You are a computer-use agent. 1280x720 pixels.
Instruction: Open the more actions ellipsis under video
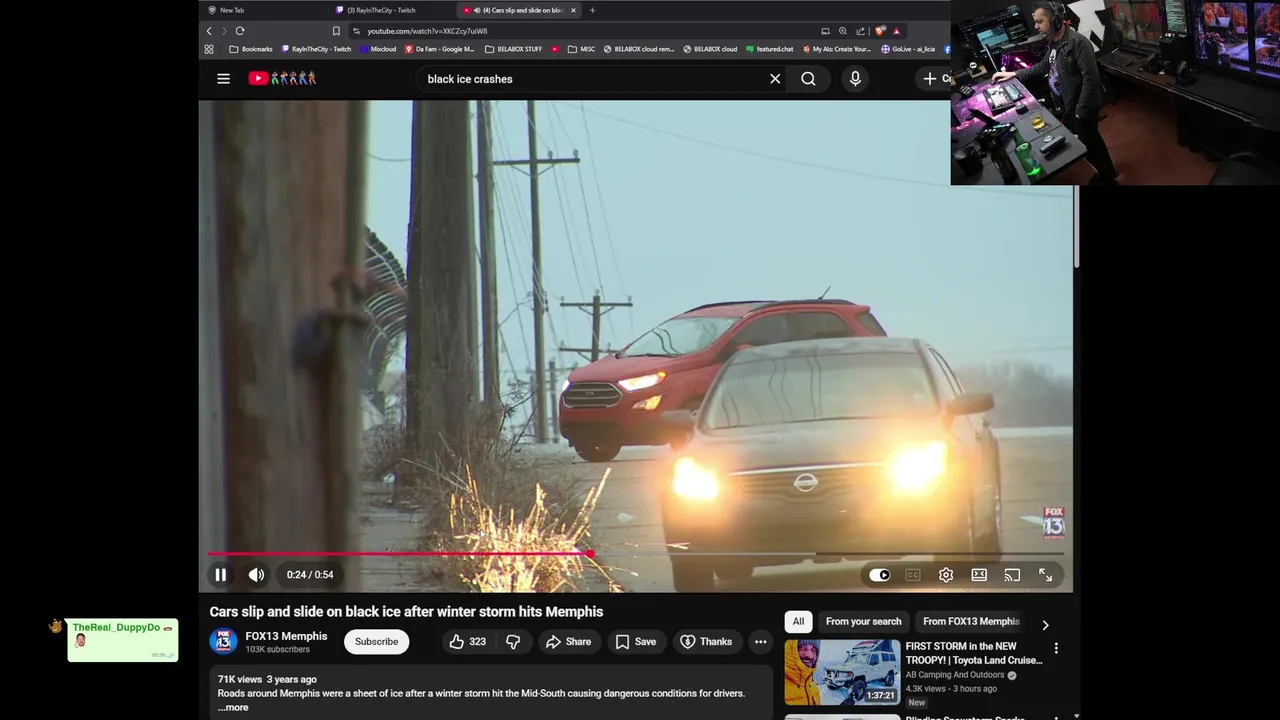(x=760, y=642)
